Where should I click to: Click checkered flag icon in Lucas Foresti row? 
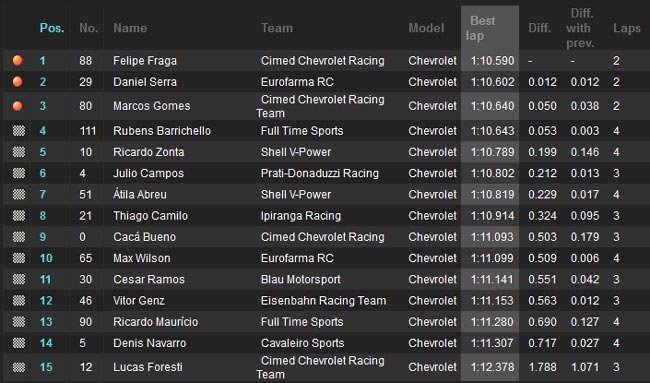coord(19,367)
